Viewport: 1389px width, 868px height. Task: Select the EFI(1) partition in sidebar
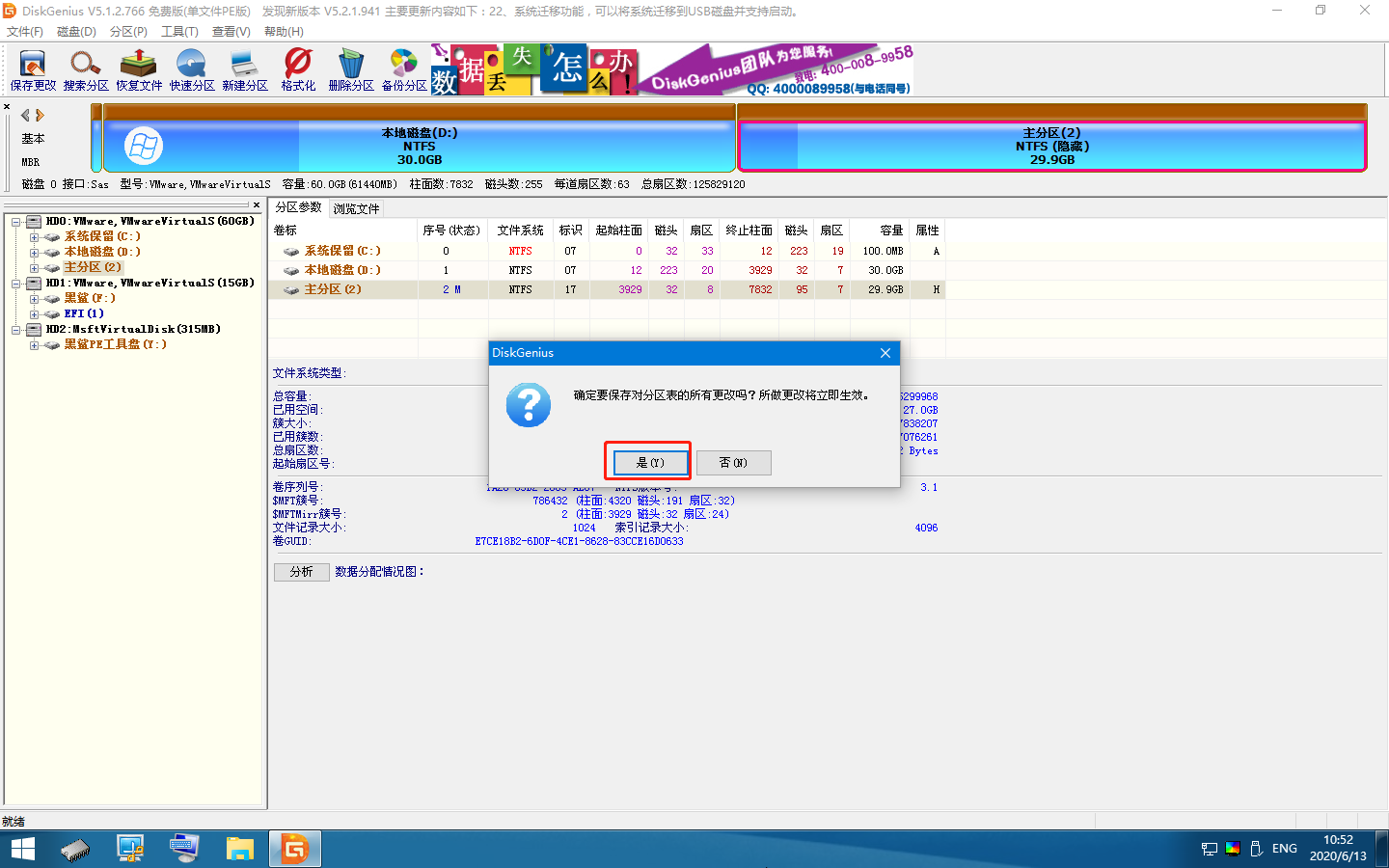(x=84, y=313)
